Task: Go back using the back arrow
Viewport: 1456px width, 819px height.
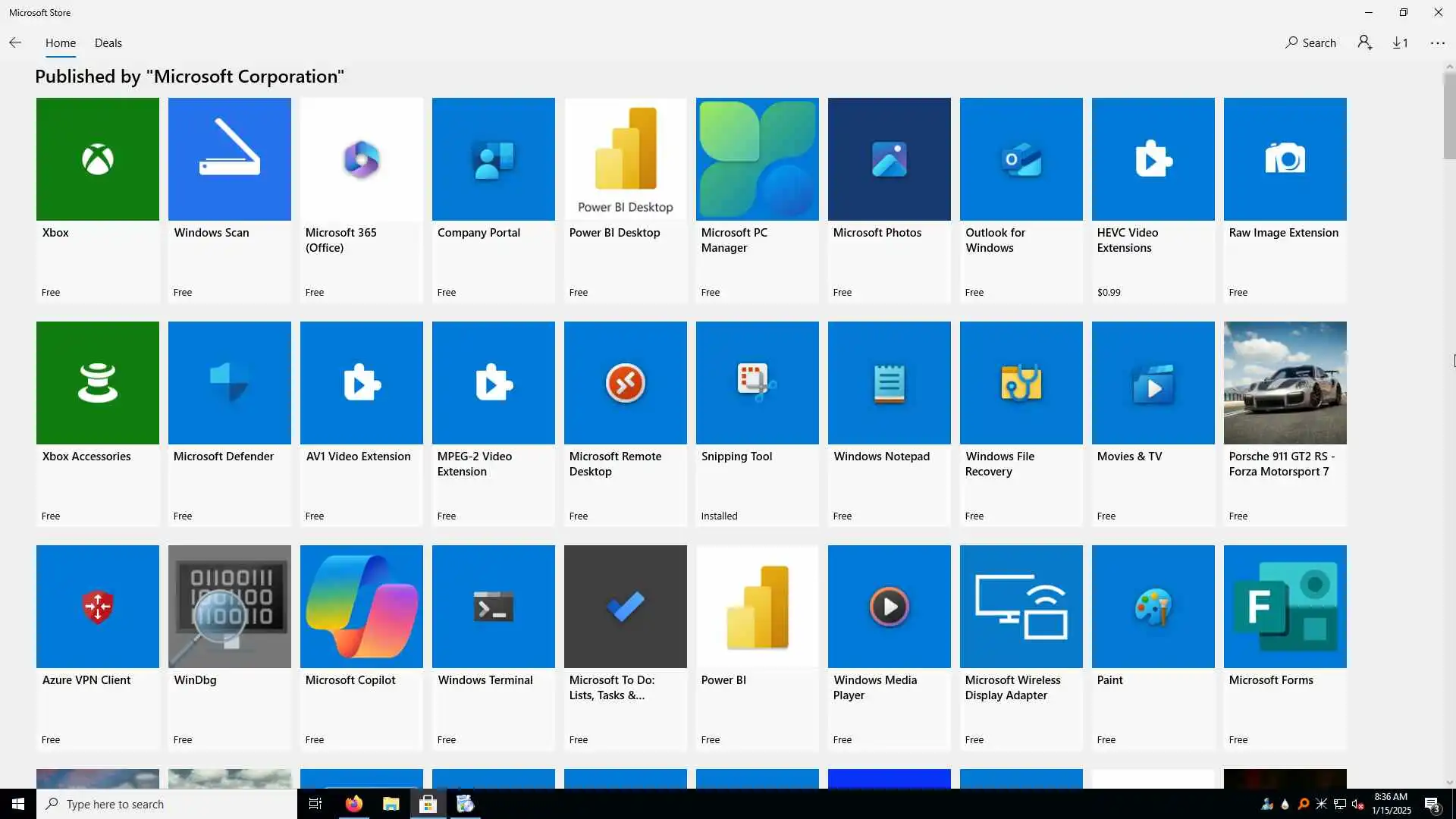Action: (15, 43)
